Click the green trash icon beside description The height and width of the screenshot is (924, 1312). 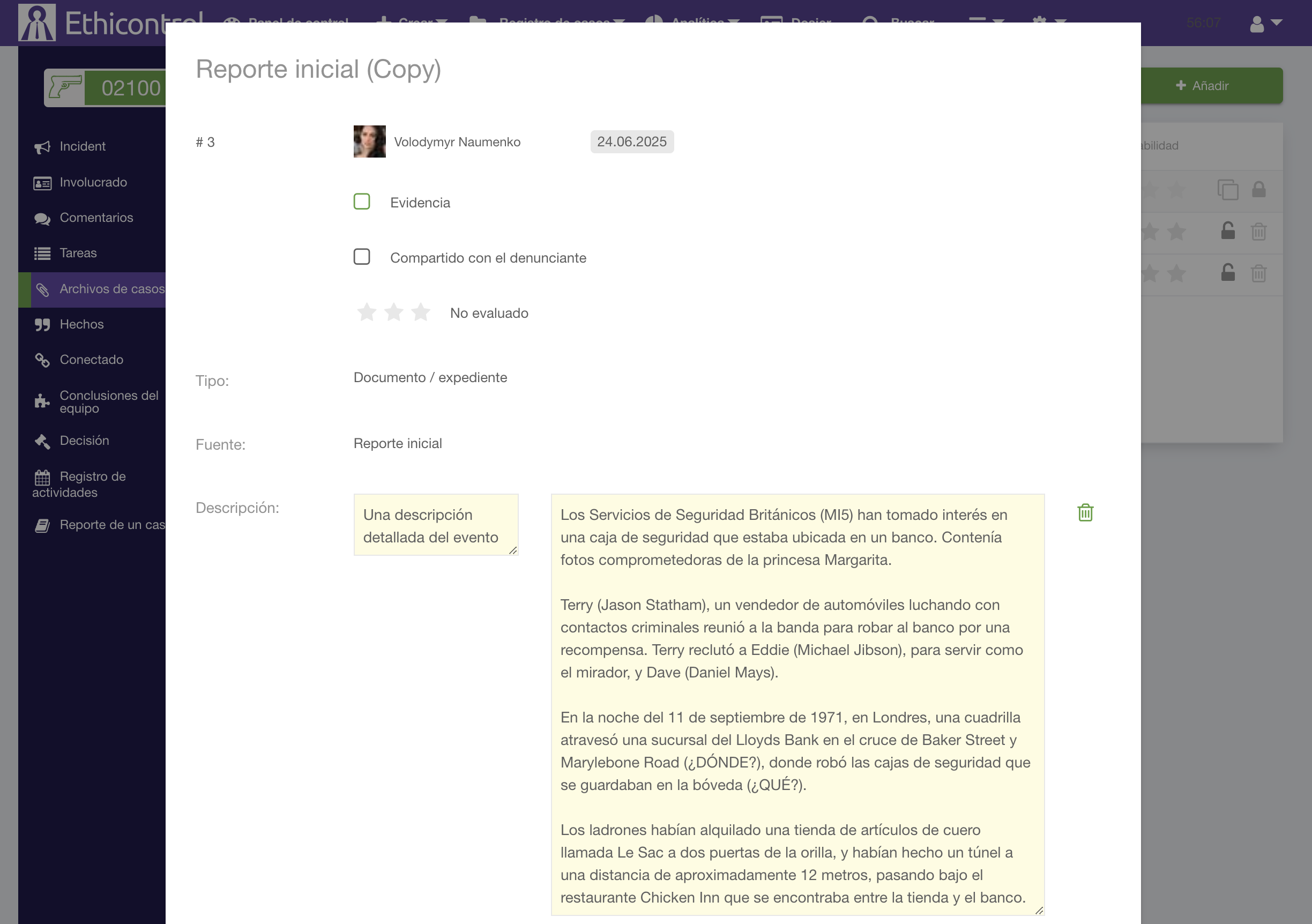click(1085, 512)
